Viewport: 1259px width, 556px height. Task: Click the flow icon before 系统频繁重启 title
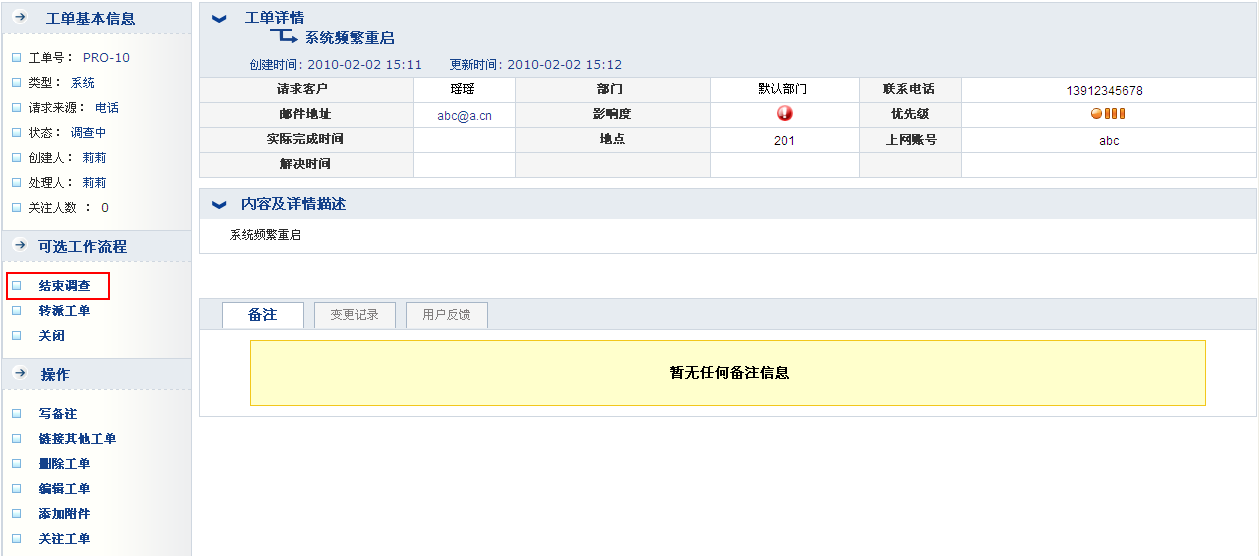pyautogui.click(x=284, y=37)
